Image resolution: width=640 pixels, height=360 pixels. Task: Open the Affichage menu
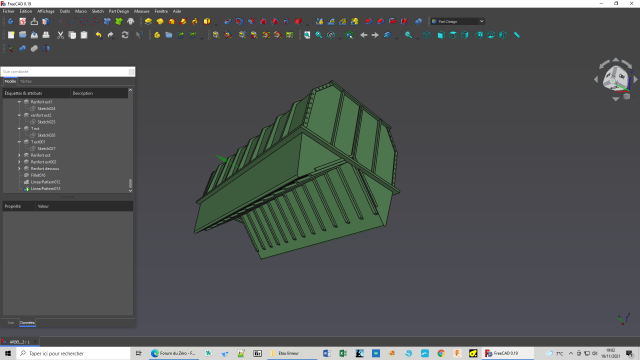tap(46, 11)
